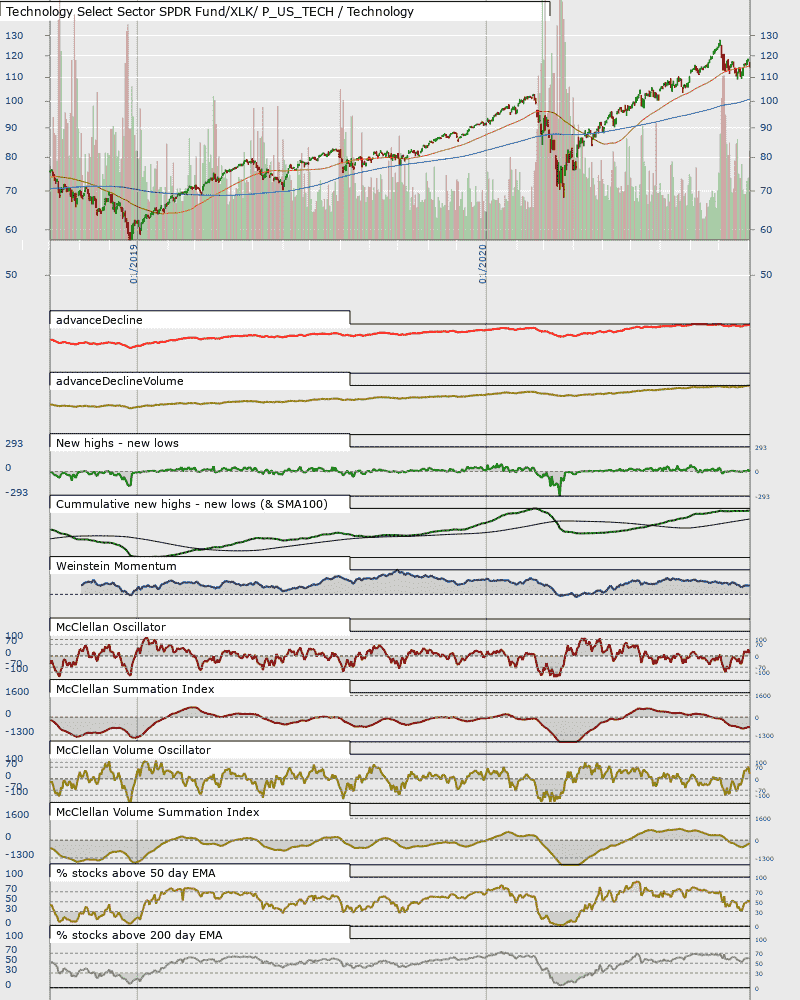Click the 293 value left of New highs panel
Image resolution: width=800 pixels, height=1000 pixels.
pyautogui.click(x=14, y=444)
